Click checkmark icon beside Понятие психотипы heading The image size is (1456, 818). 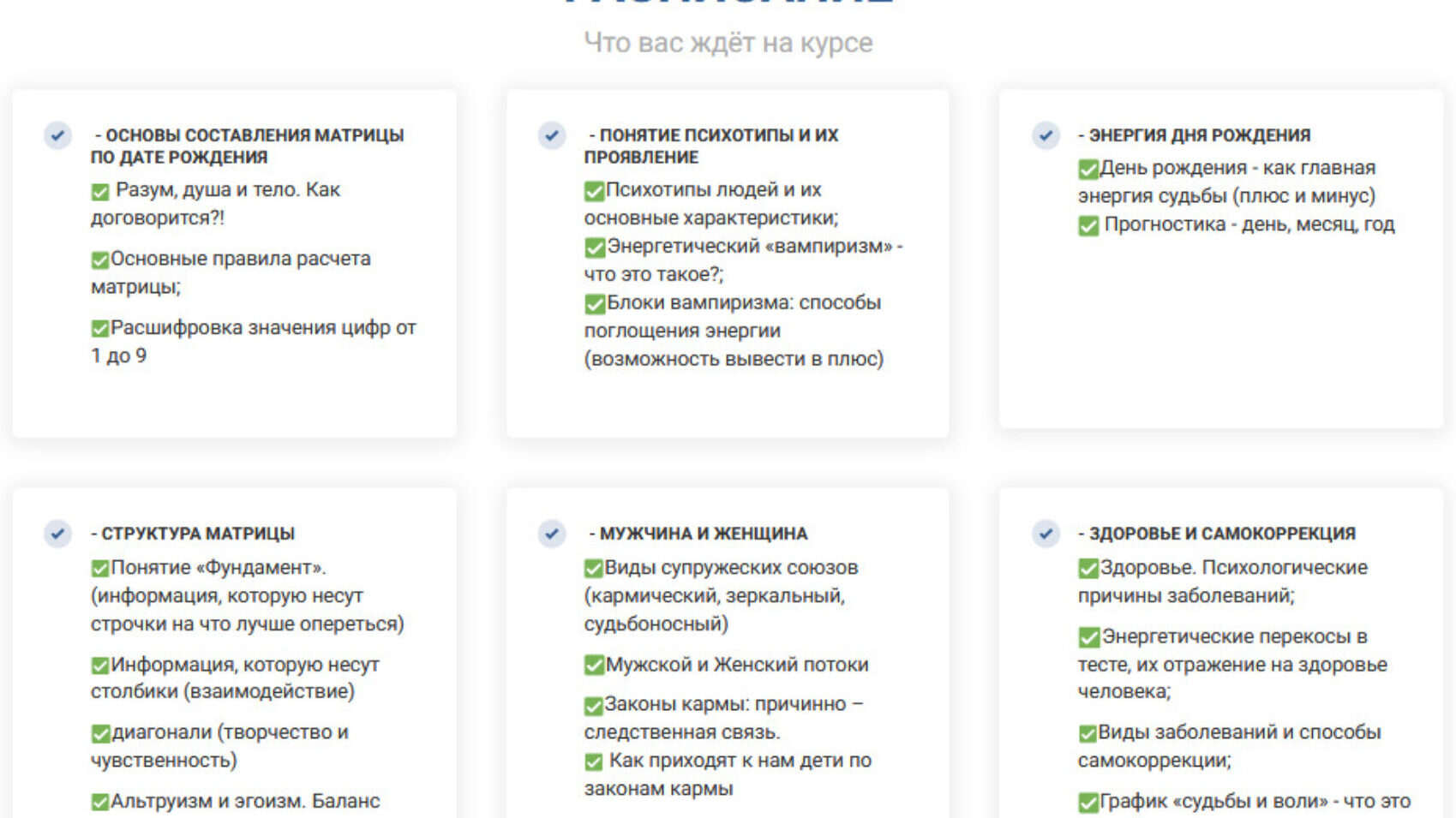[x=552, y=135]
